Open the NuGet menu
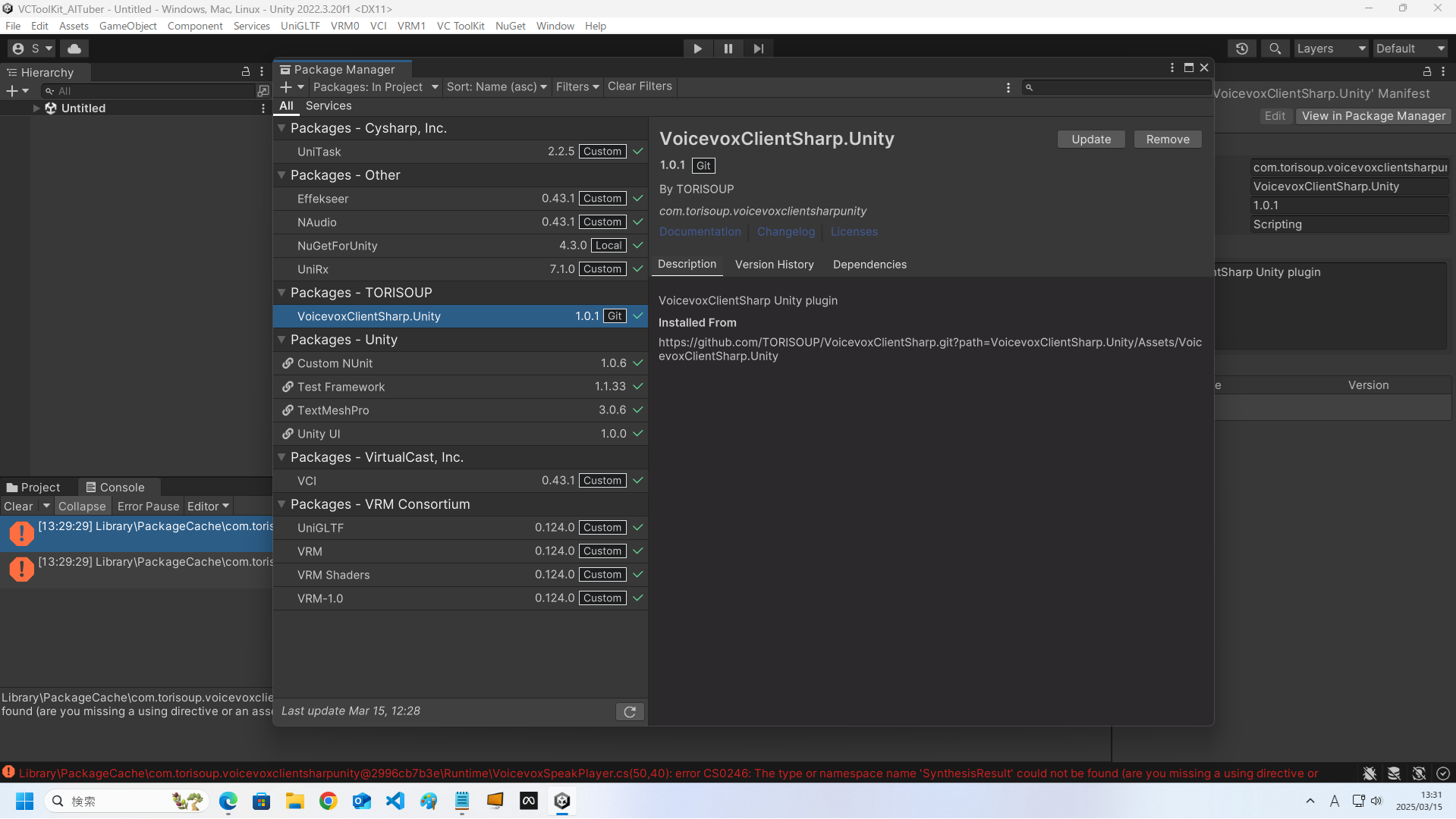This screenshot has height=819, width=1456. pyautogui.click(x=510, y=26)
